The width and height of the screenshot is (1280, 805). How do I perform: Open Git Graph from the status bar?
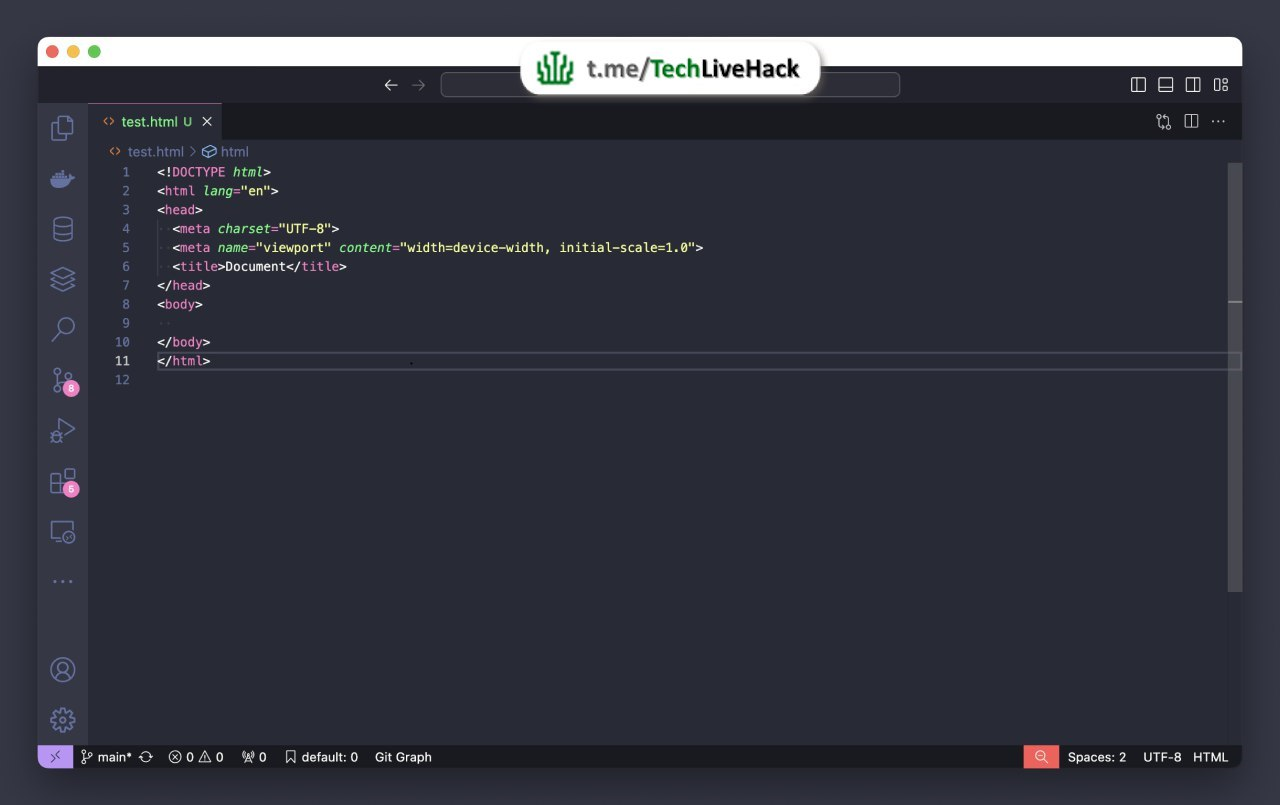click(x=403, y=757)
